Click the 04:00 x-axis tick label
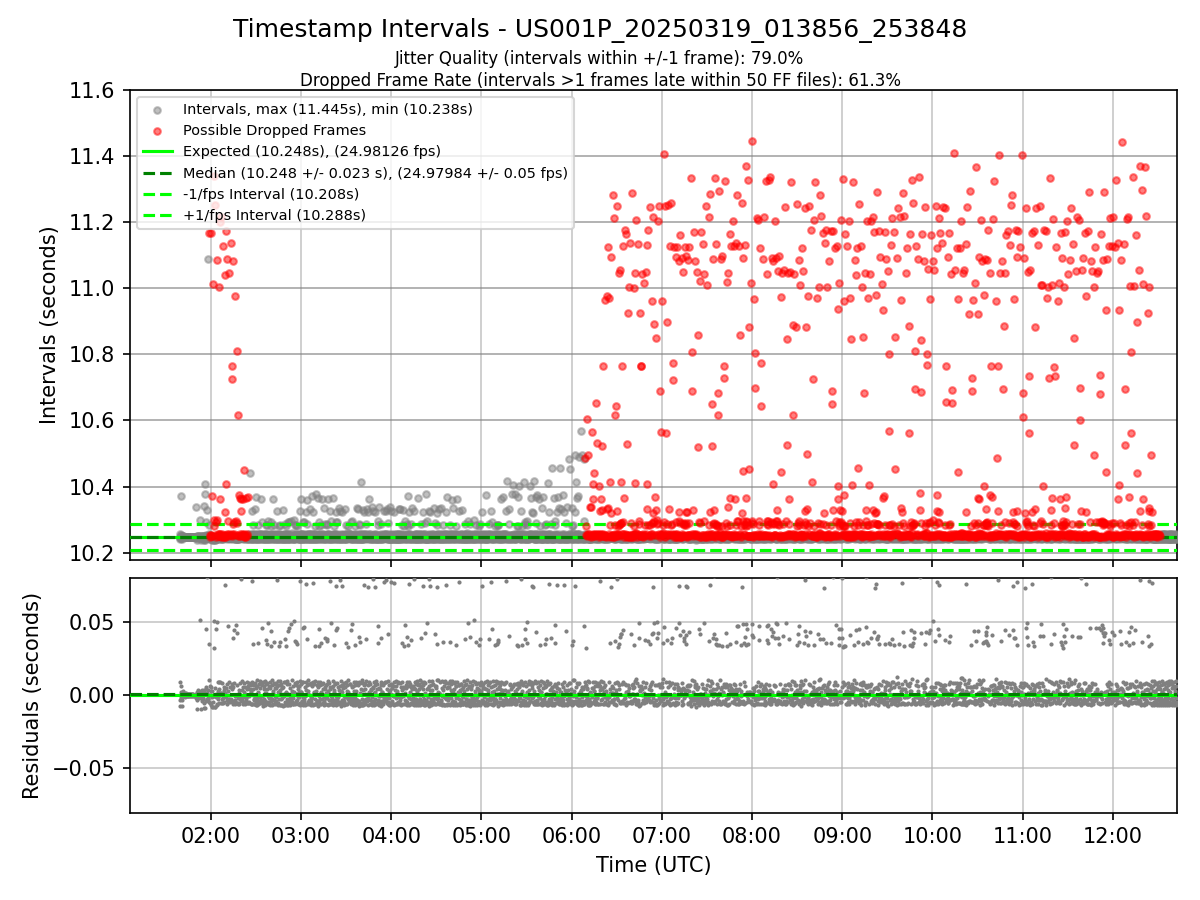1200x900 pixels. pos(391,836)
